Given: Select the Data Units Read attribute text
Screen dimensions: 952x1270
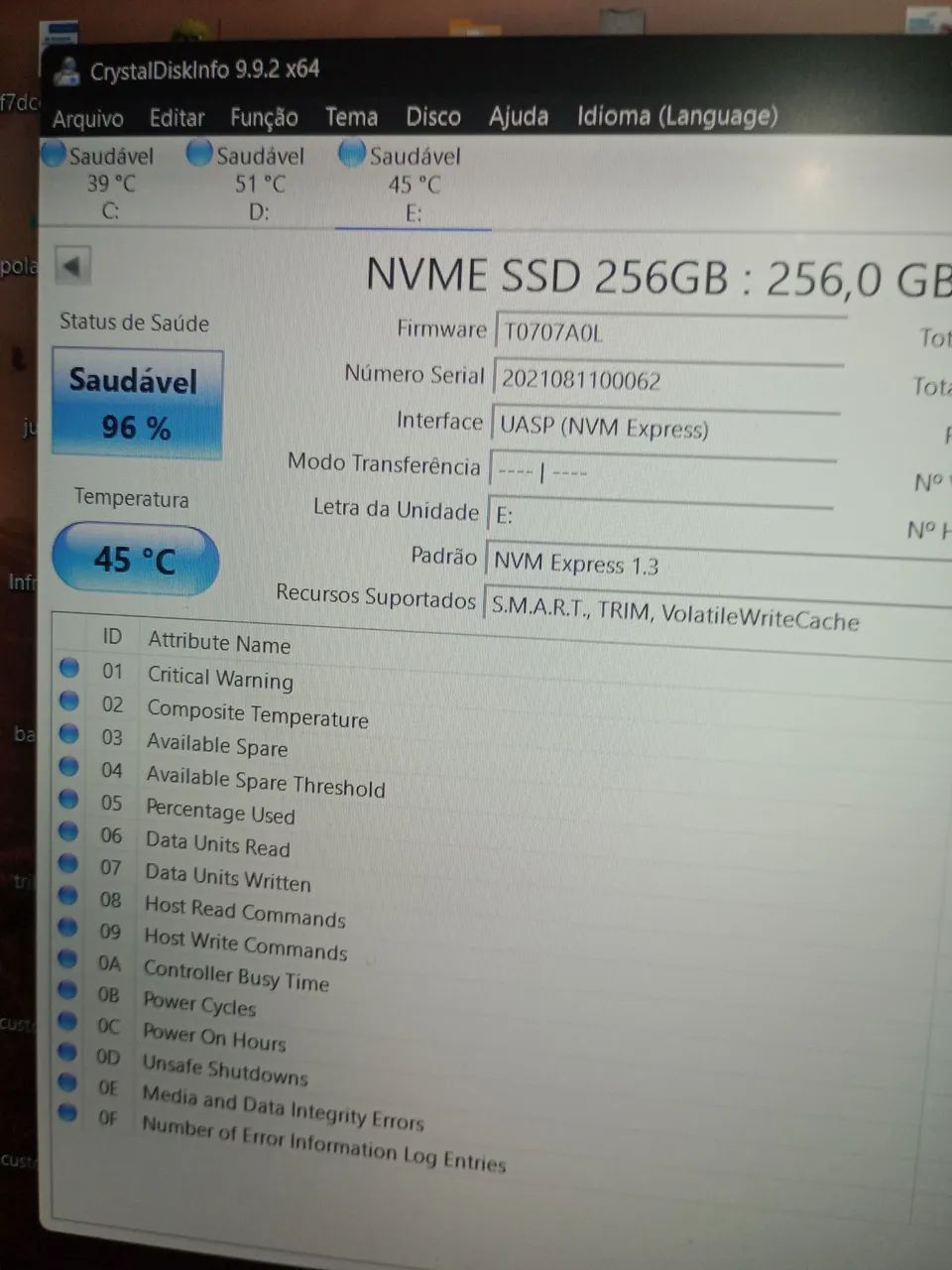Looking at the screenshot, I should (217, 843).
